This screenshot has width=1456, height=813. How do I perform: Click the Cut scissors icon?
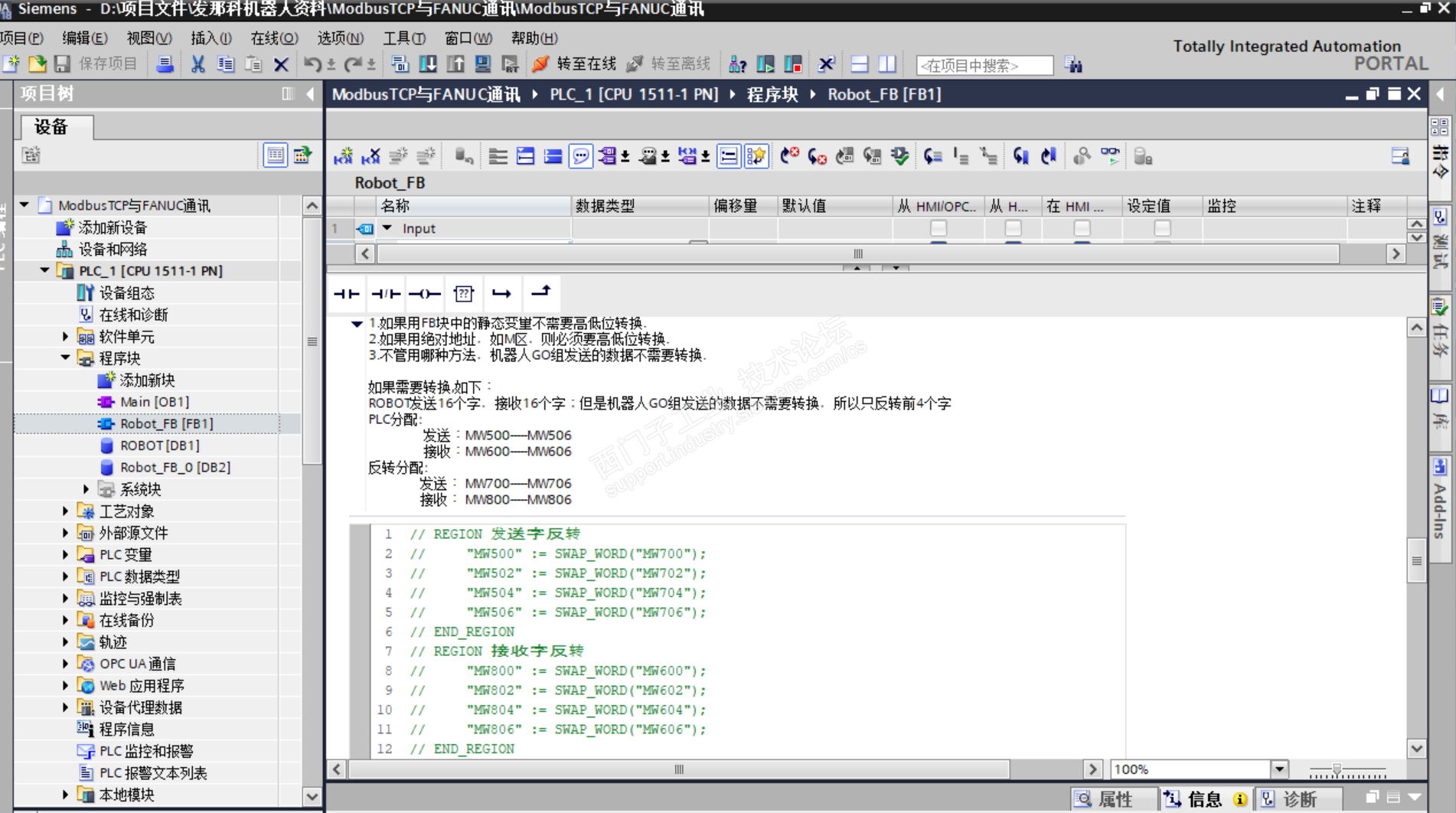(x=198, y=64)
